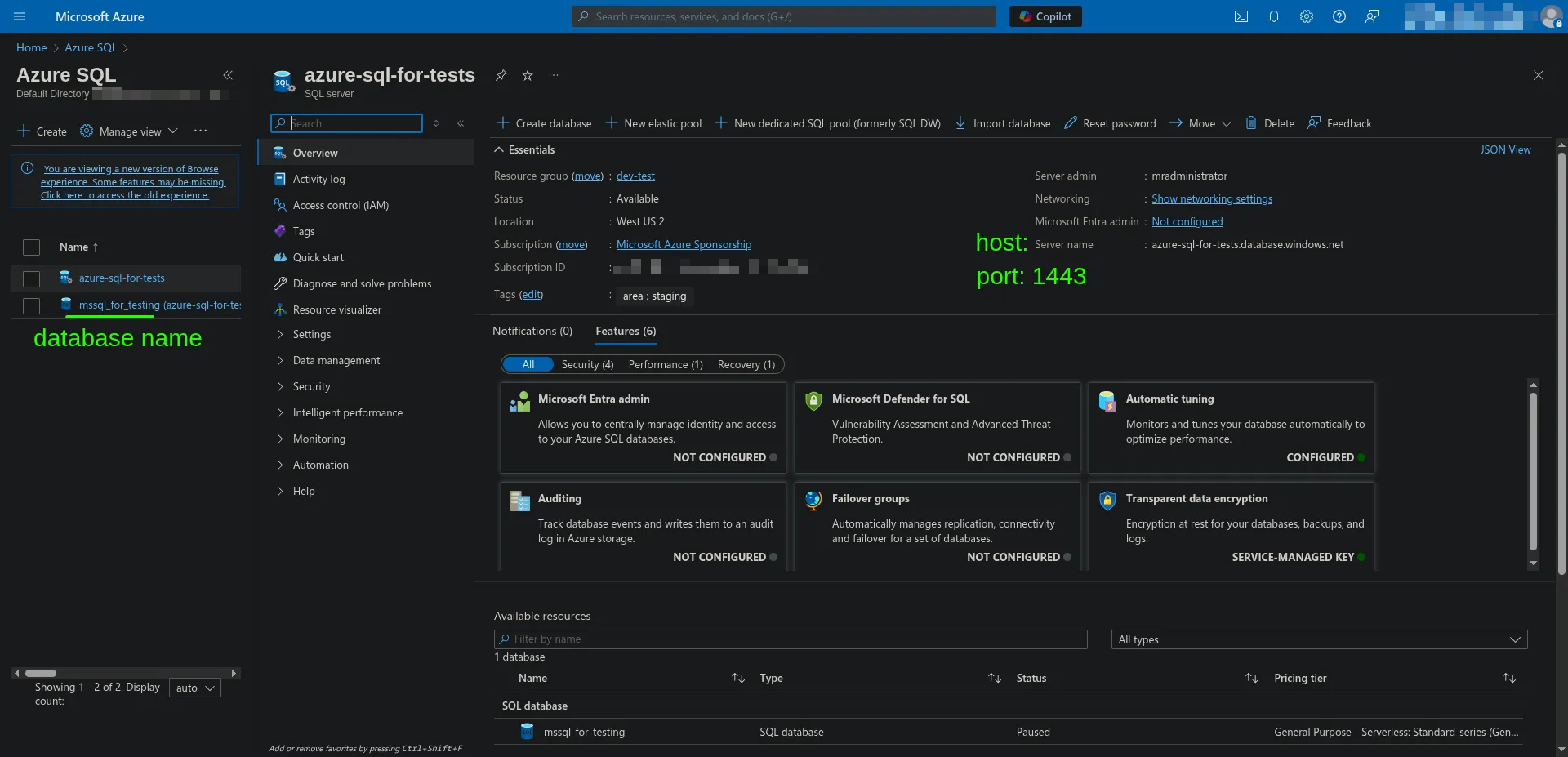Click New dedicated SQL pool
This screenshot has height=757, width=1568.
(x=827, y=123)
